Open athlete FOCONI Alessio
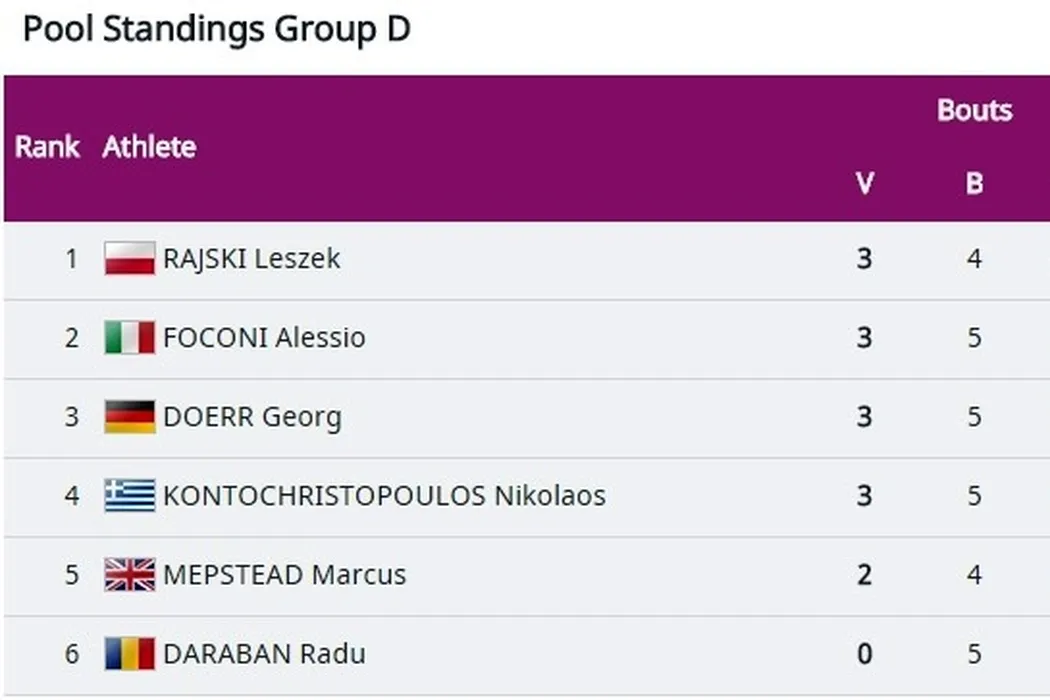 [x=264, y=338]
